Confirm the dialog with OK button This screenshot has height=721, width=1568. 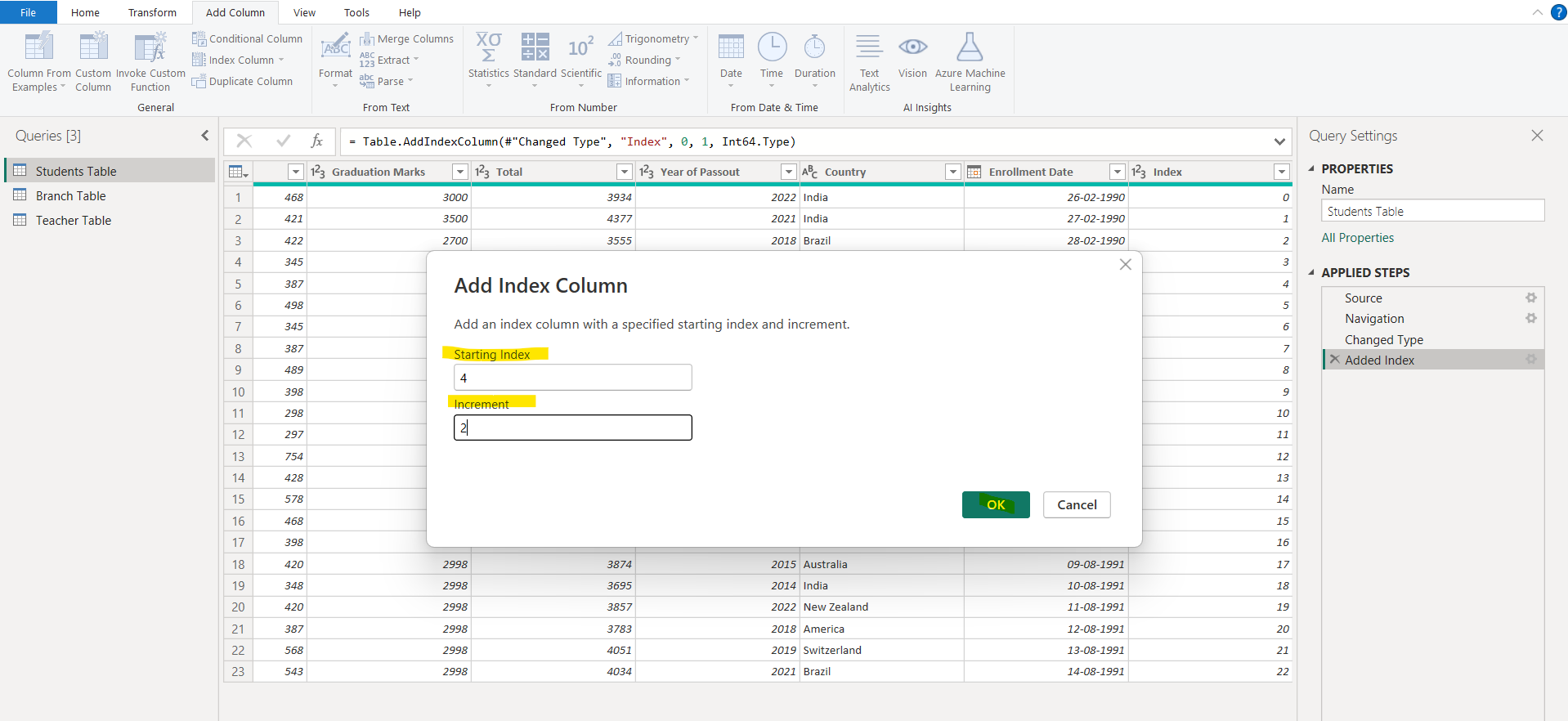click(995, 504)
